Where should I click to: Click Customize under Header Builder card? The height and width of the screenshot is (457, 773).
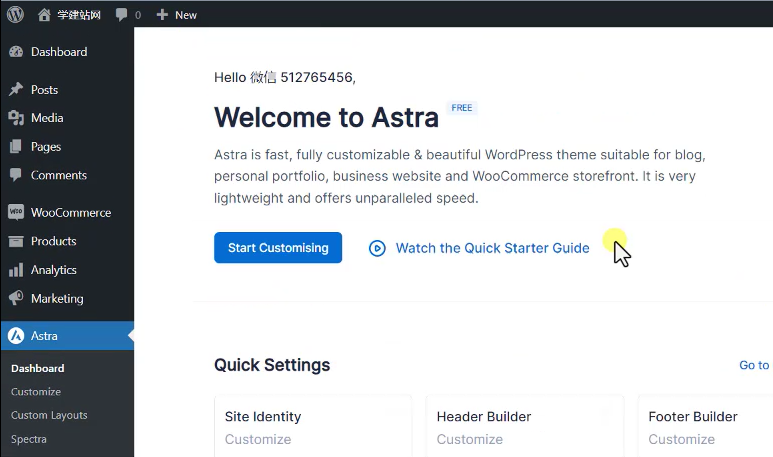tap(470, 439)
